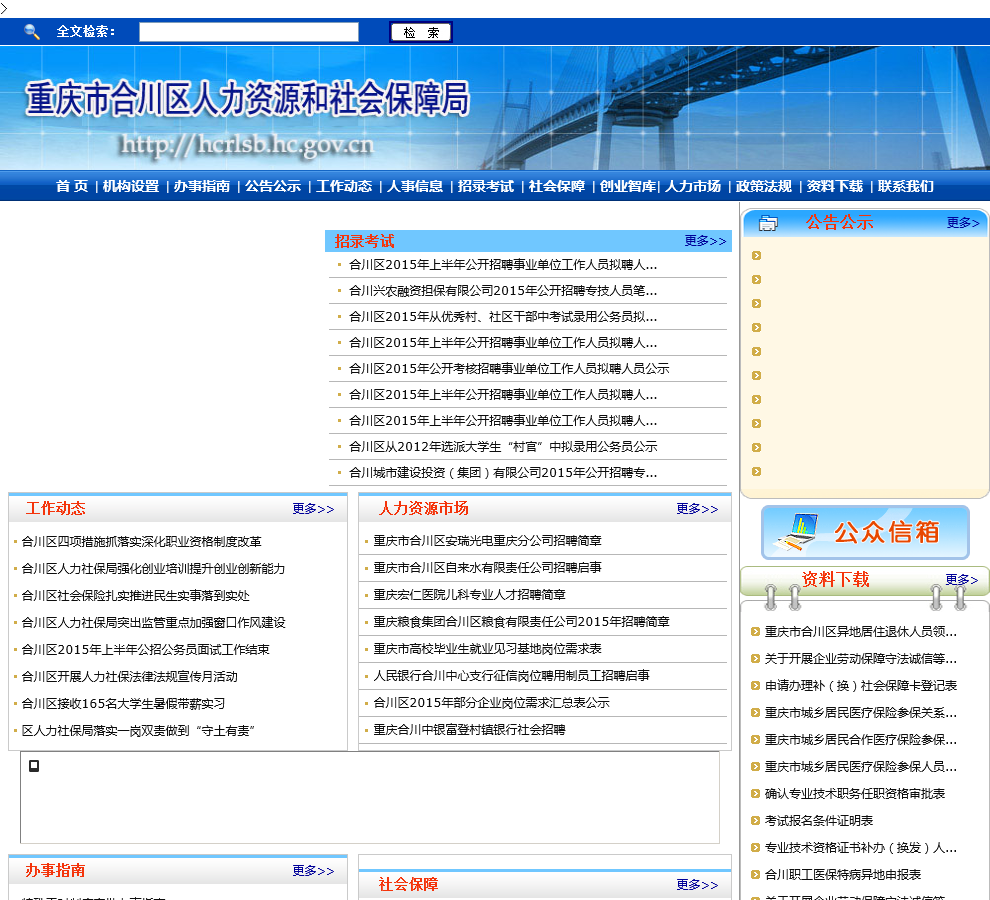Open 合川区接收165名大学生暑假带薪实习
The height and width of the screenshot is (900, 990).
click(123, 704)
